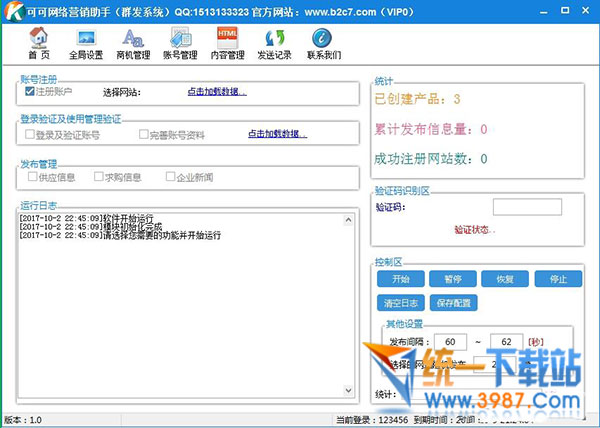Open 发送记录 send records

[x=275, y=44]
